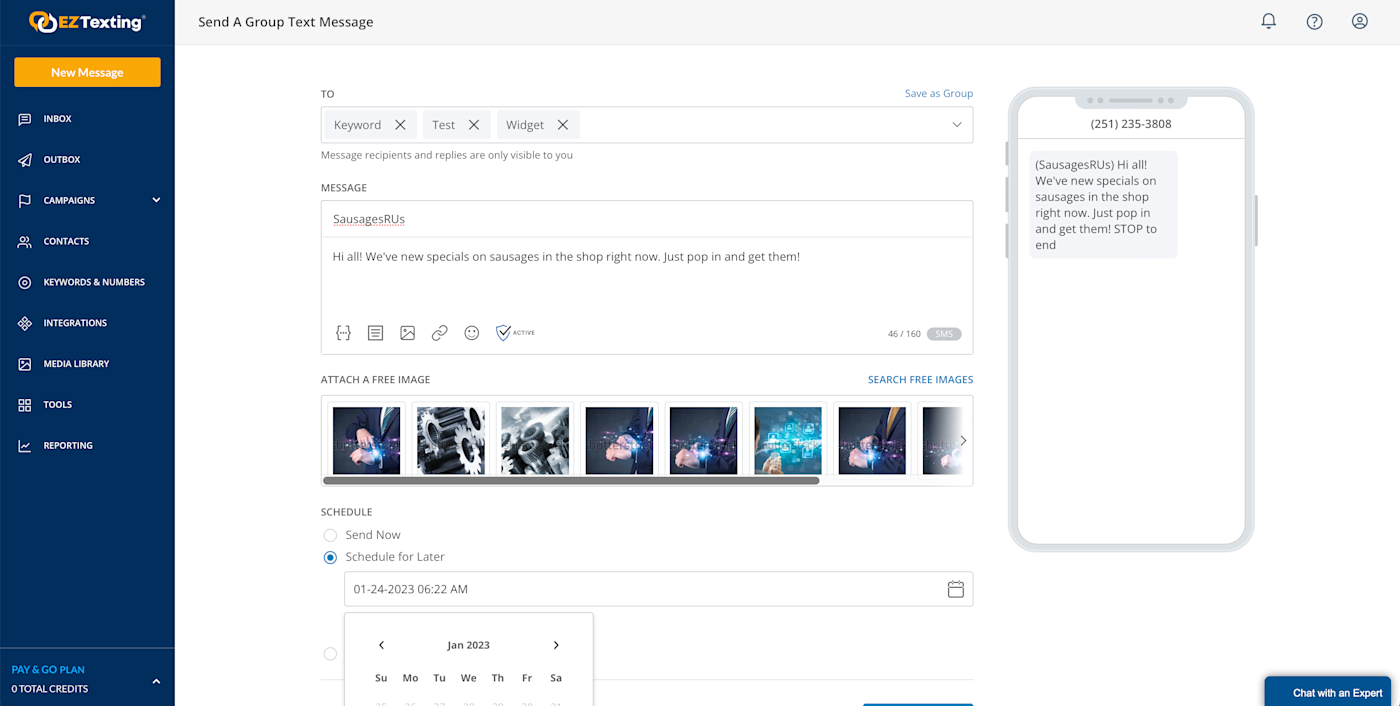This screenshot has width=1400, height=706.
Task: Click the Media Library picture icon
Action: pyautogui.click(x=25, y=365)
